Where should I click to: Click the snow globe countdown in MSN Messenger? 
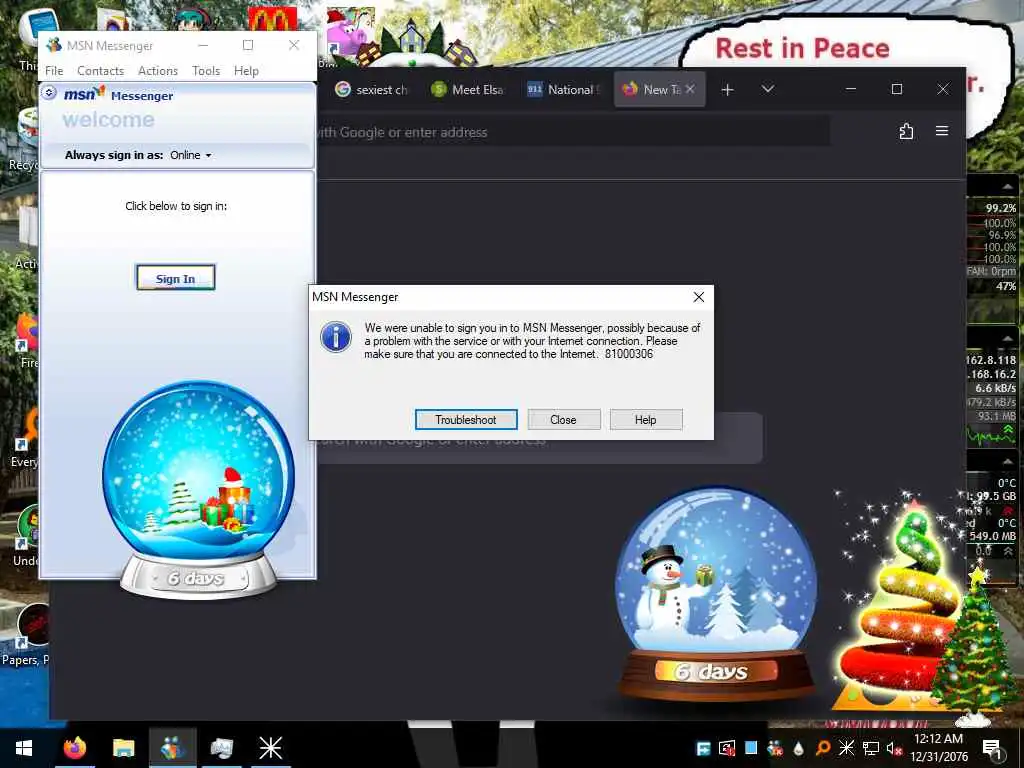pyautogui.click(x=199, y=488)
